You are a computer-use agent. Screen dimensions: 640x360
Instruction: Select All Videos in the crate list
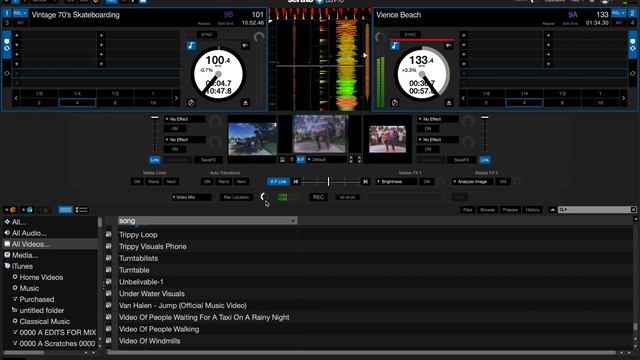coord(50,244)
